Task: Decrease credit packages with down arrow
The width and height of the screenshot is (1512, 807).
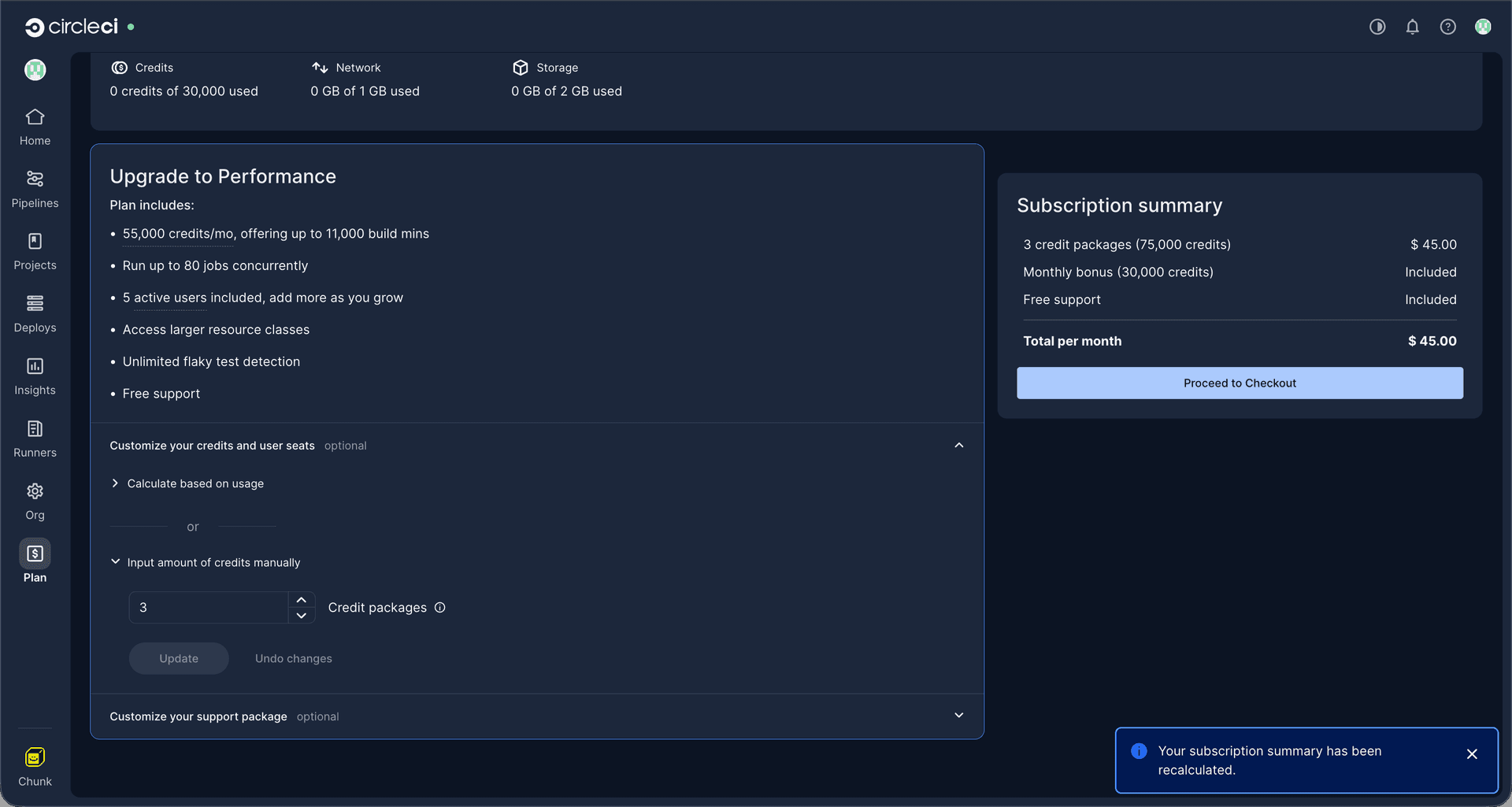Action: pyautogui.click(x=302, y=616)
